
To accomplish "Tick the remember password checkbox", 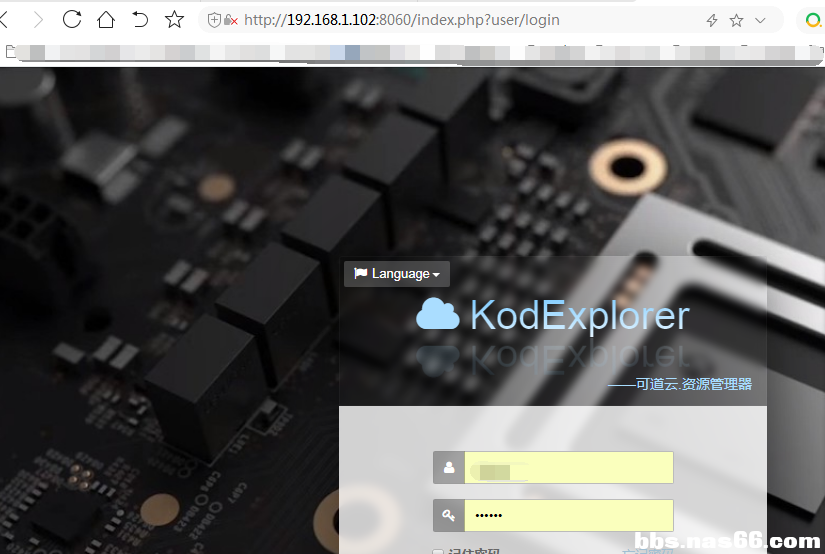I will coord(438,551).
